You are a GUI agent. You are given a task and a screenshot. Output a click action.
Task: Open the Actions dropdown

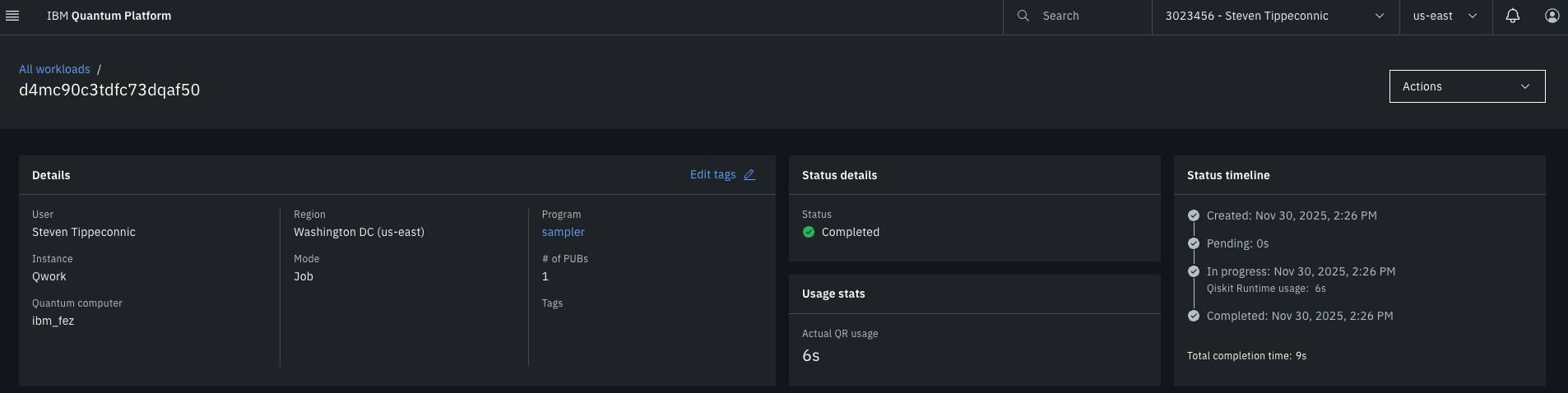click(1467, 86)
